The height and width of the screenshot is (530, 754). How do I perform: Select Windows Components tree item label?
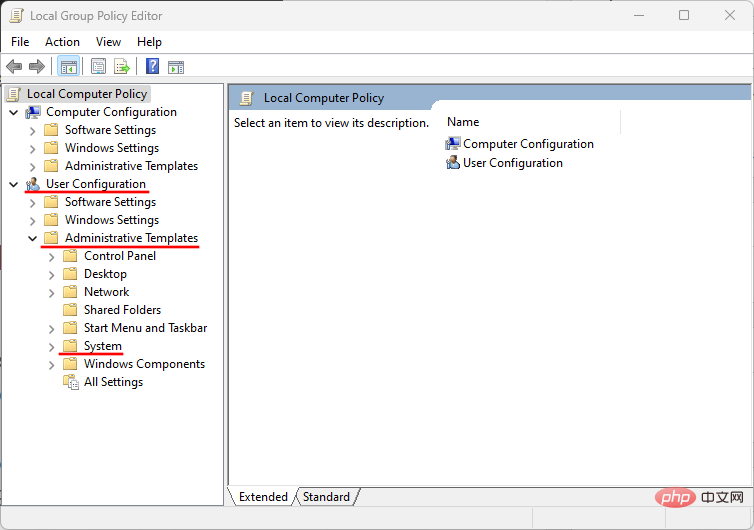(x=144, y=364)
